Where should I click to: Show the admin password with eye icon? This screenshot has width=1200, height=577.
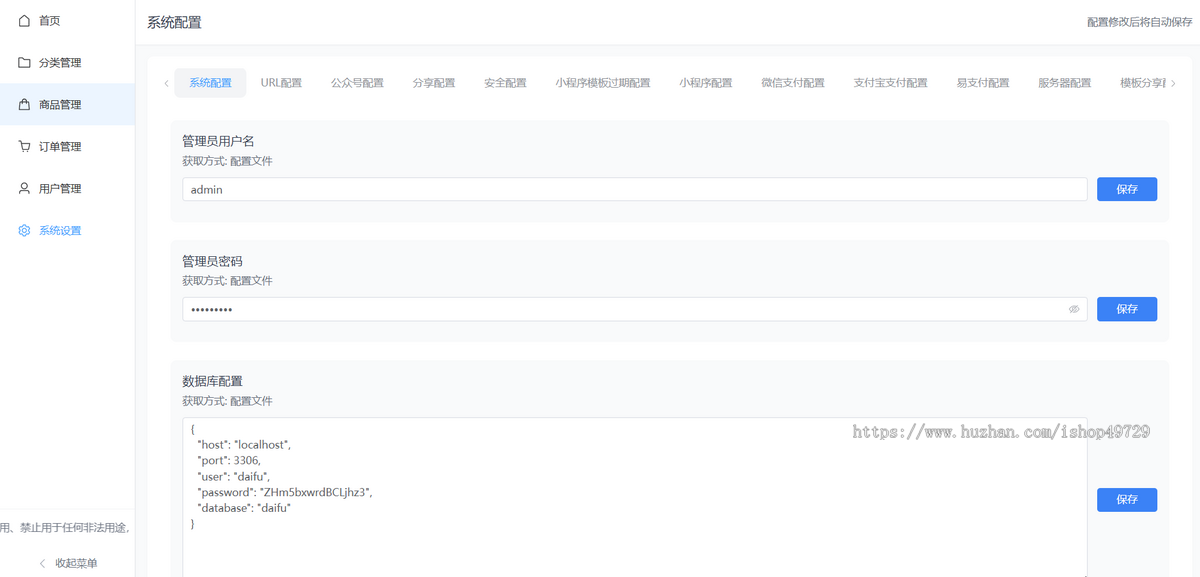1074,310
